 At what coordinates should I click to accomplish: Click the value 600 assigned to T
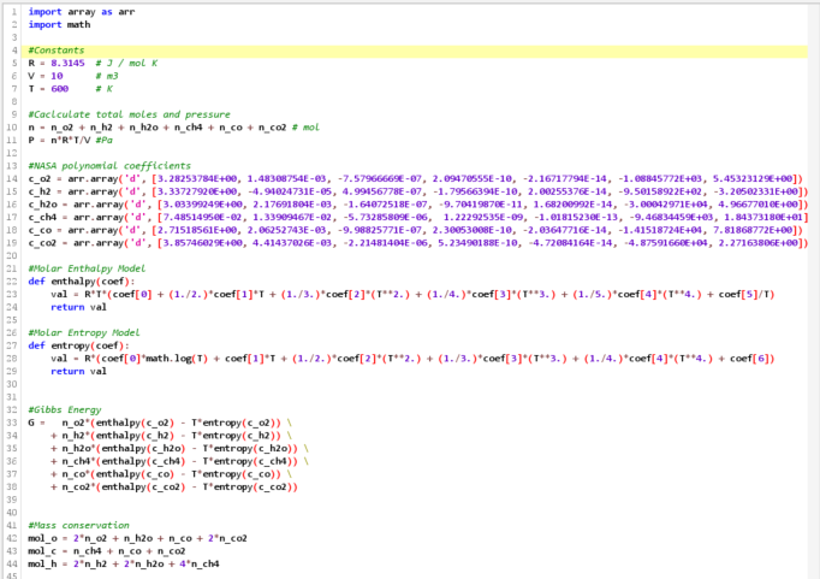57,88
